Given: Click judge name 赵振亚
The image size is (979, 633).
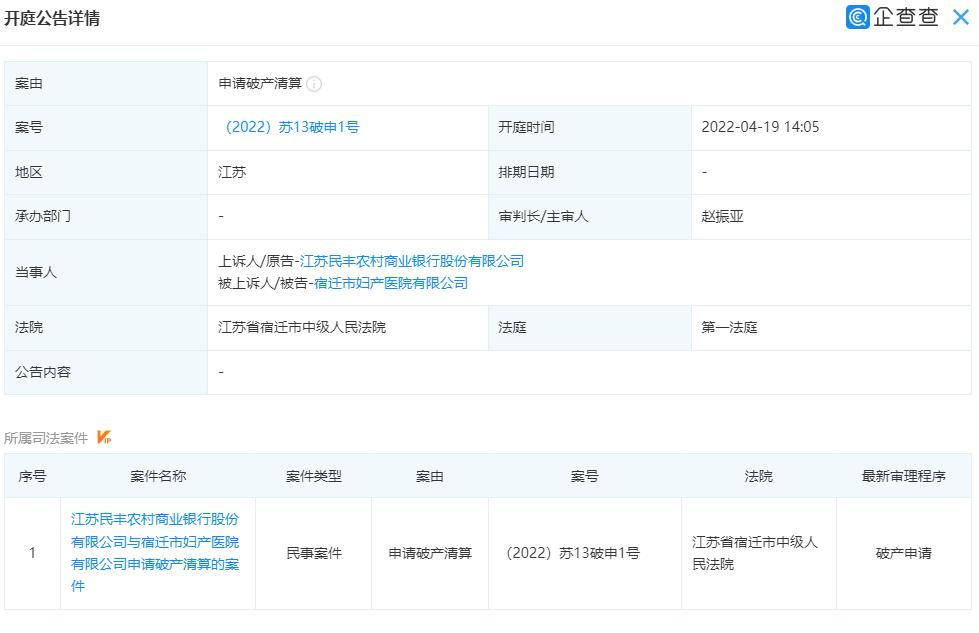Looking at the screenshot, I should click(721, 216).
